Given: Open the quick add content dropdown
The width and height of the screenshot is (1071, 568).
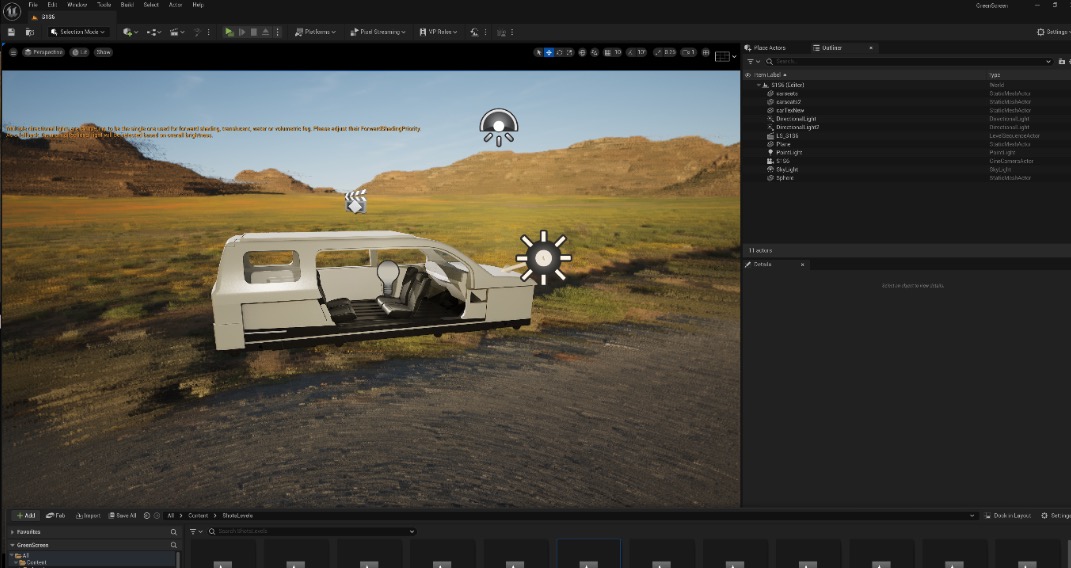Looking at the screenshot, I should point(130,32).
